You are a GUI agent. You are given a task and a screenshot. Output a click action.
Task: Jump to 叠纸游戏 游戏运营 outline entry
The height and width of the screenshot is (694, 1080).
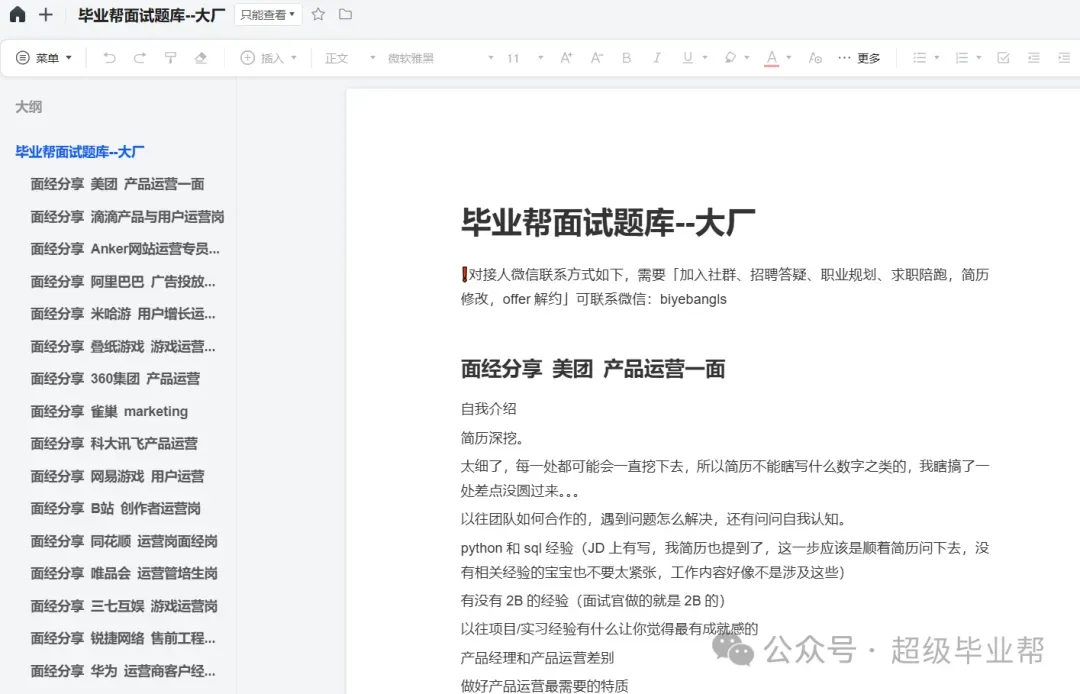123,346
